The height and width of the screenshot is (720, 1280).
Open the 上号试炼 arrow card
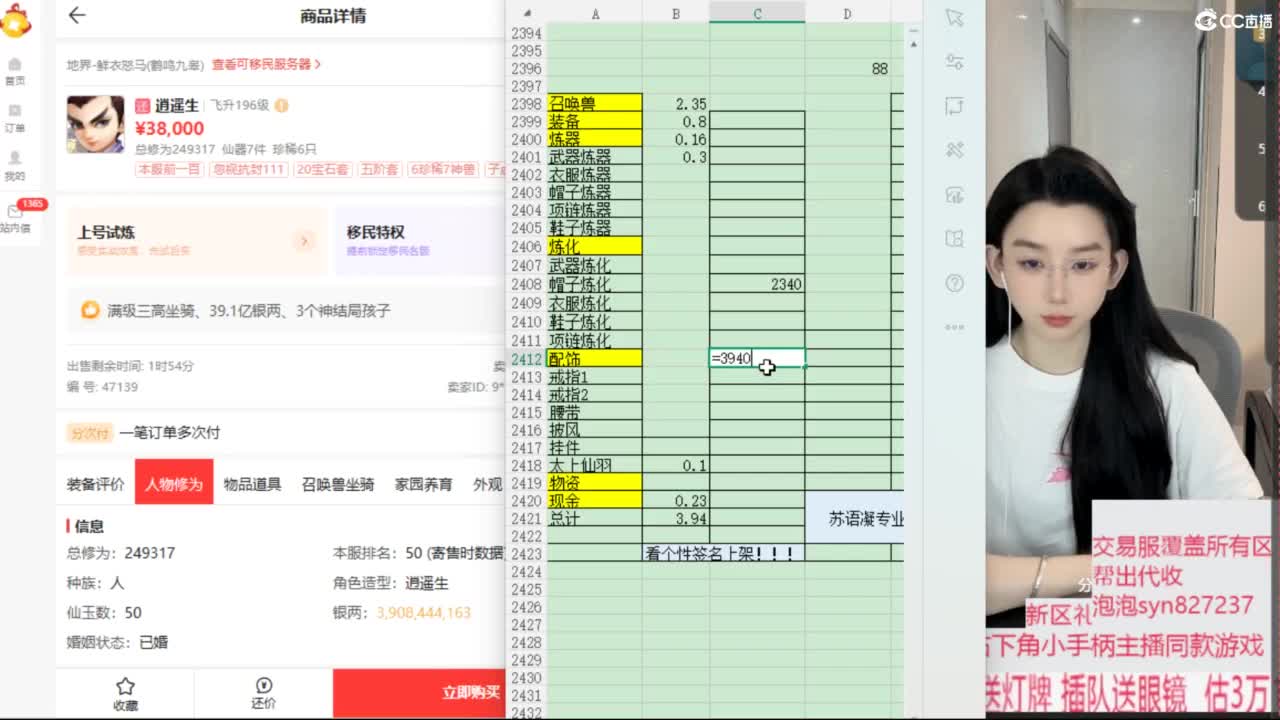(197, 241)
